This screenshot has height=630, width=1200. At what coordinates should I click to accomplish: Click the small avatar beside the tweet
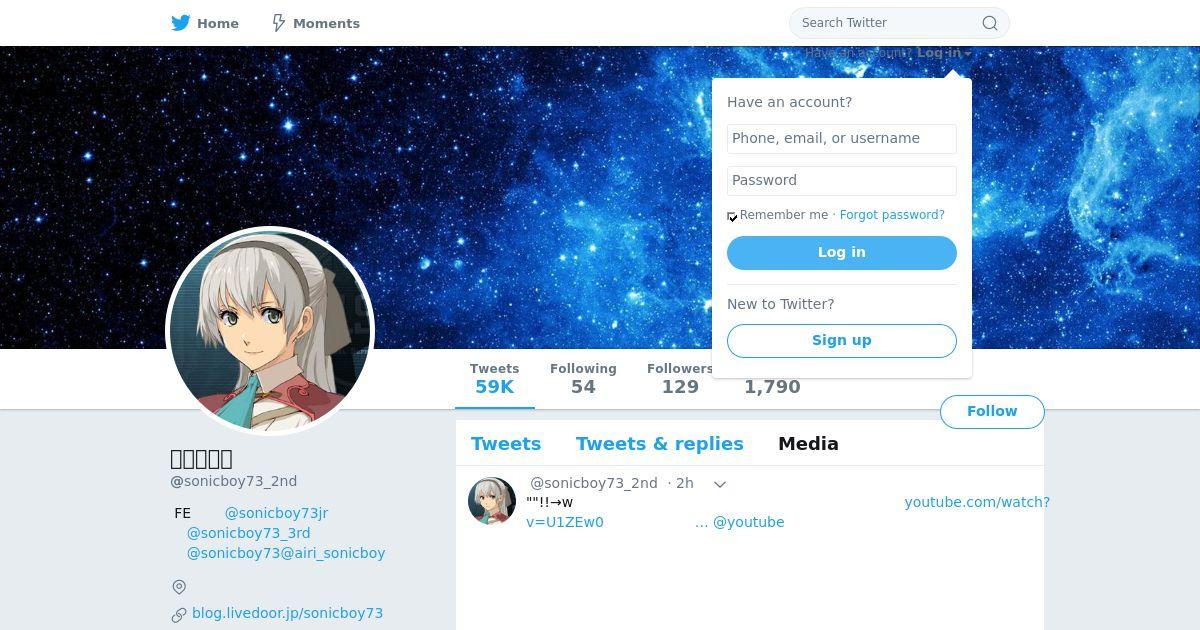click(x=492, y=501)
